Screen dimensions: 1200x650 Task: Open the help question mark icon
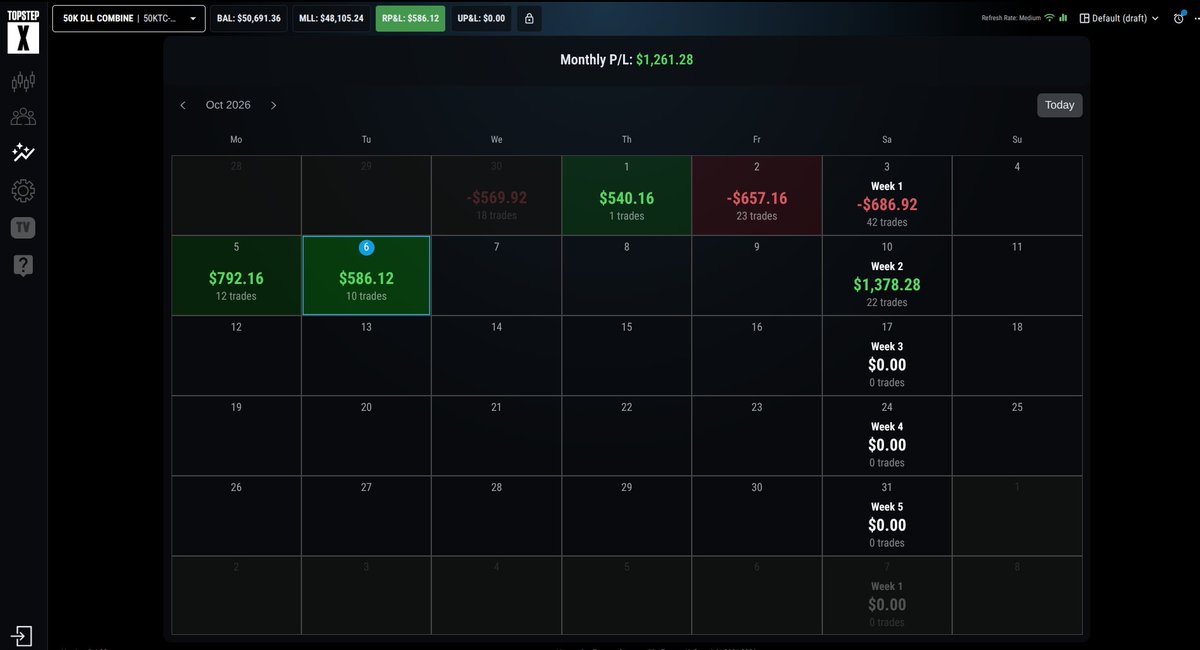23,265
